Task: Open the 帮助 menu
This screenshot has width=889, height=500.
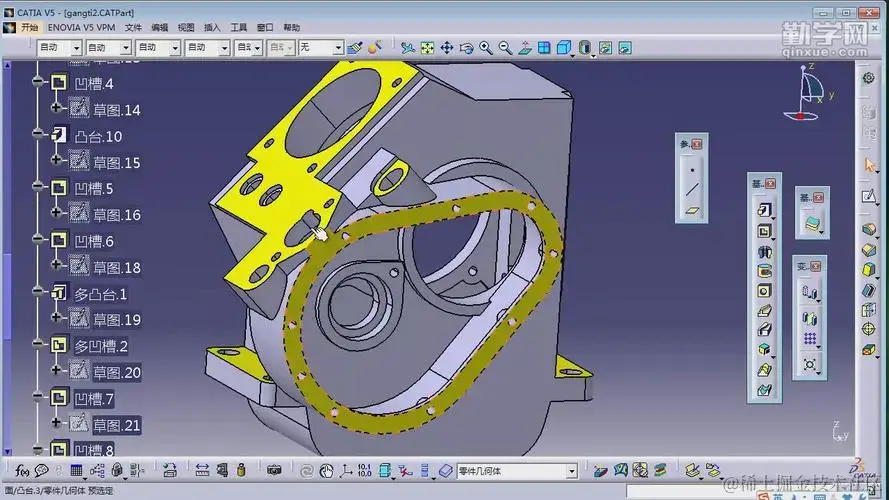Action: click(x=291, y=27)
